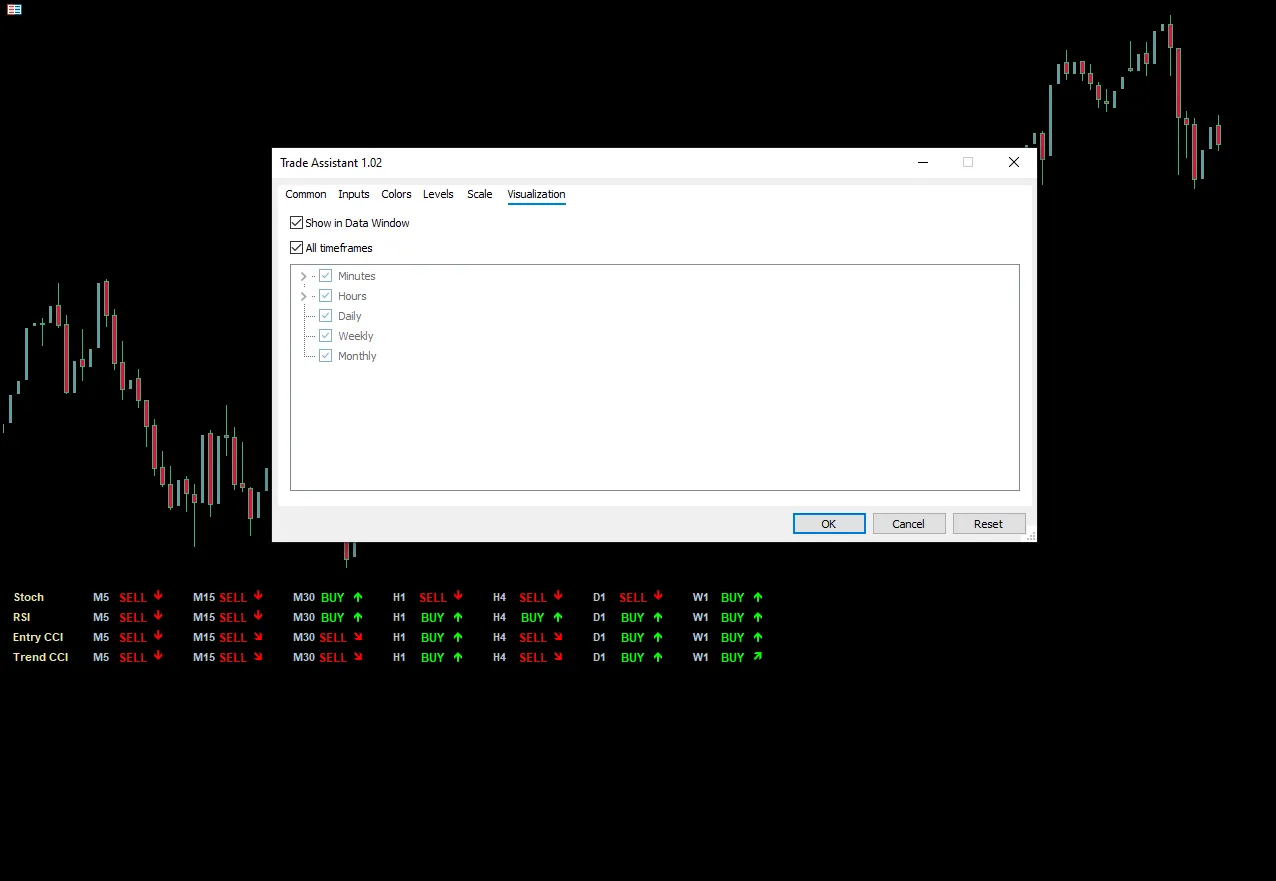Expand the Minutes tree node
The height and width of the screenshot is (881, 1276).
(x=303, y=276)
